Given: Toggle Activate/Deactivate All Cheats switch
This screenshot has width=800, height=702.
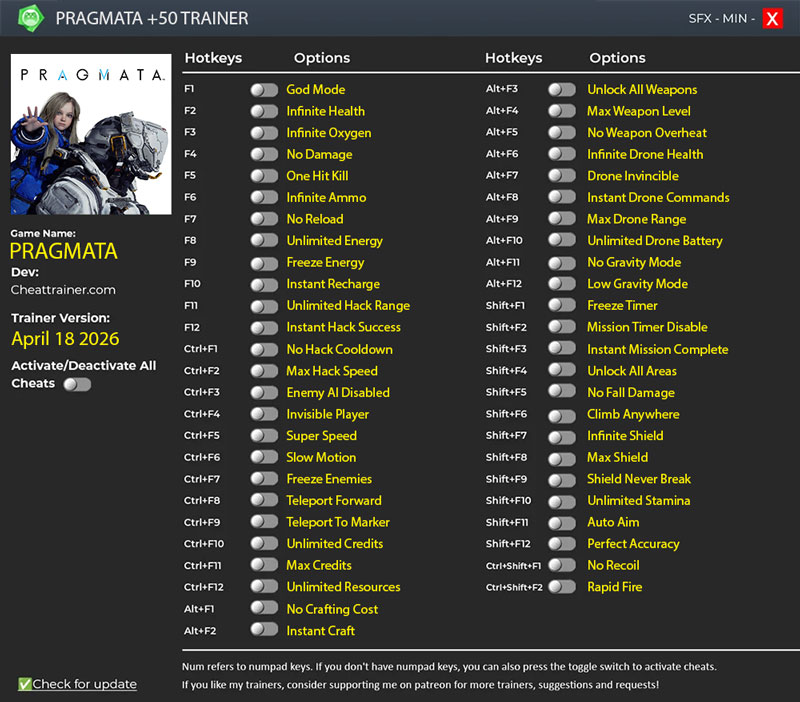Looking at the screenshot, I should [77, 384].
